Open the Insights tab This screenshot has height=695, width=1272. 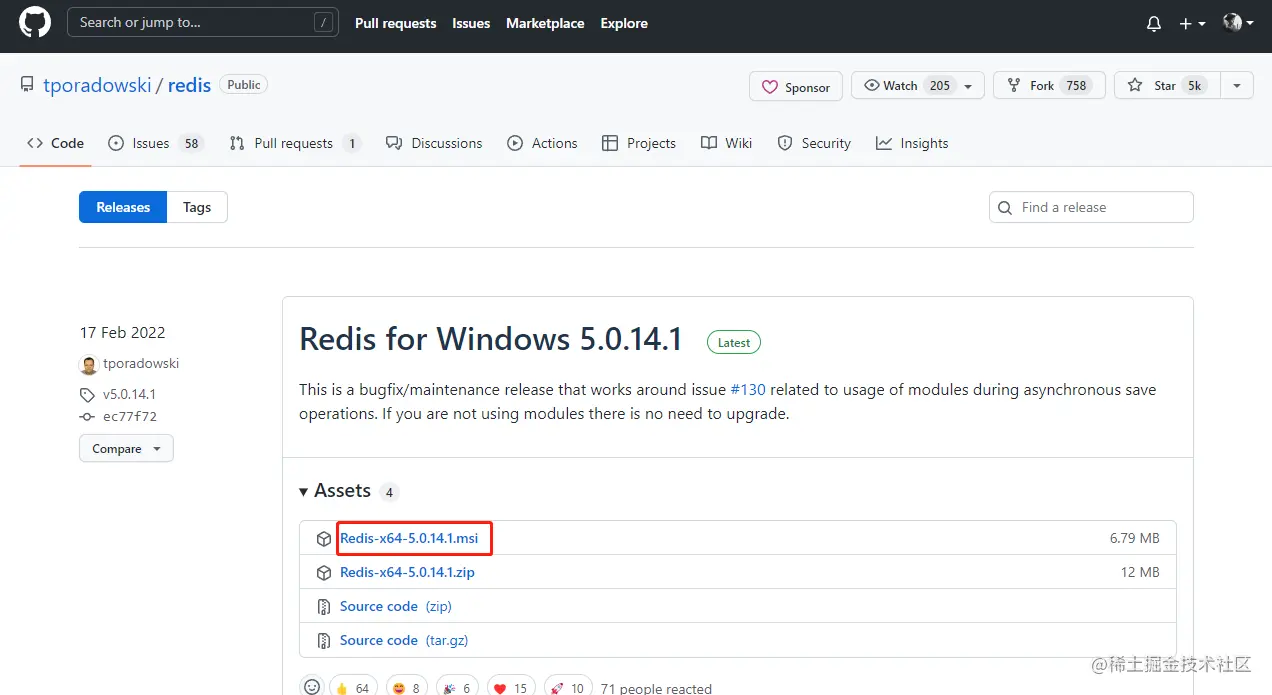point(912,143)
